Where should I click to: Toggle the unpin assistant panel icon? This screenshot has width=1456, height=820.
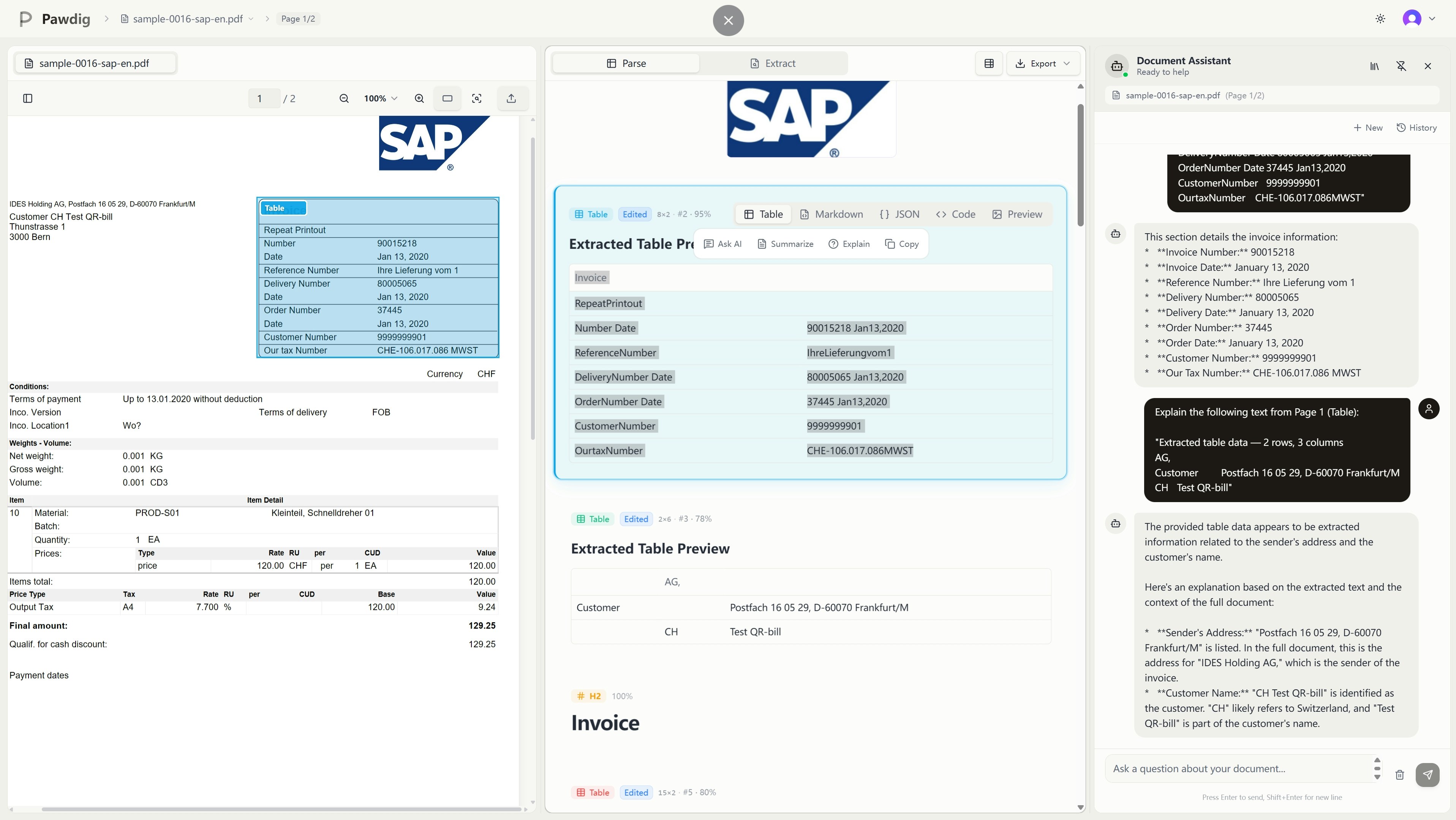point(1401,66)
